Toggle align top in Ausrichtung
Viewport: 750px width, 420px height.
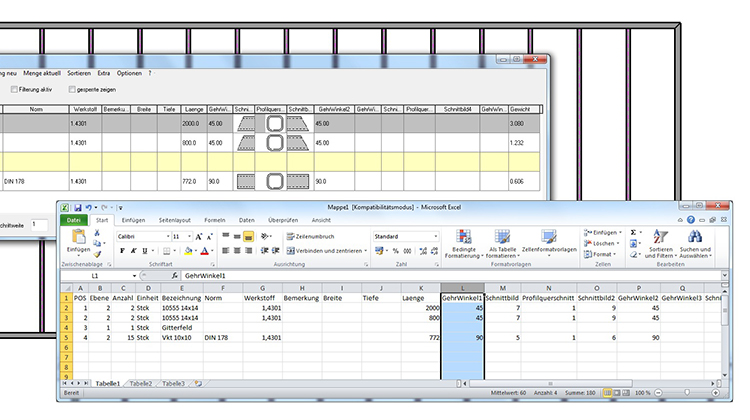pos(226,236)
